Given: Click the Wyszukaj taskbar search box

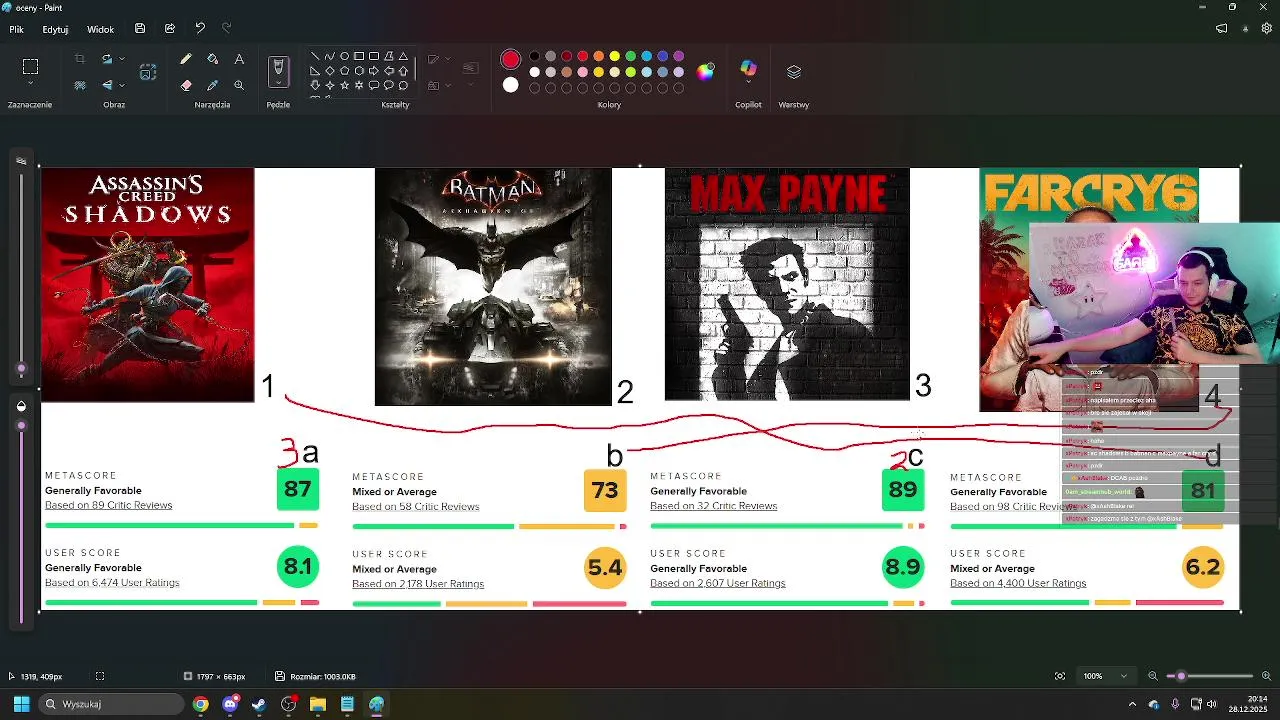Looking at the screenshot, I should click(x=112, y=704).
